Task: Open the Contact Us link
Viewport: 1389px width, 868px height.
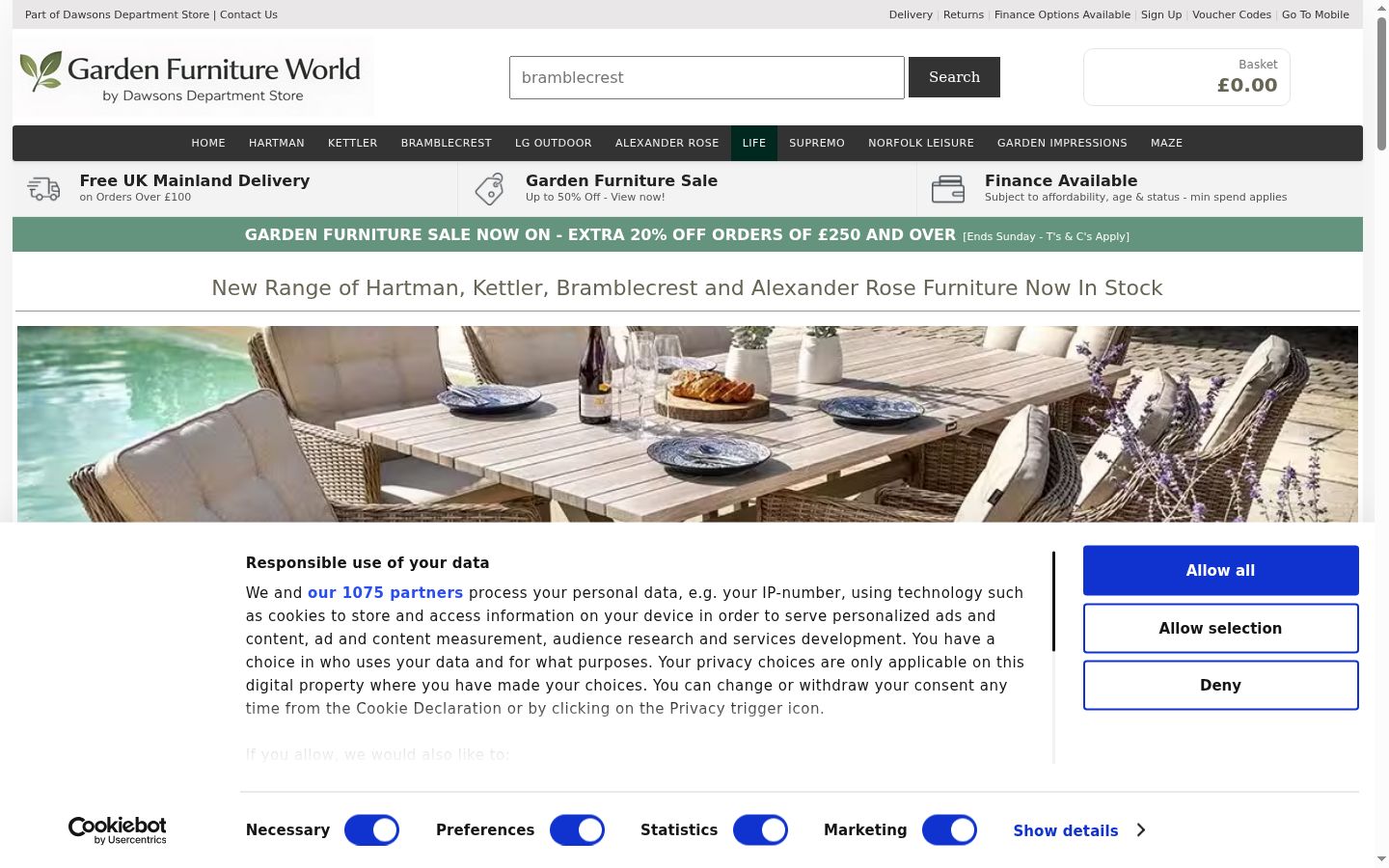Action: [x=249, y=14]
